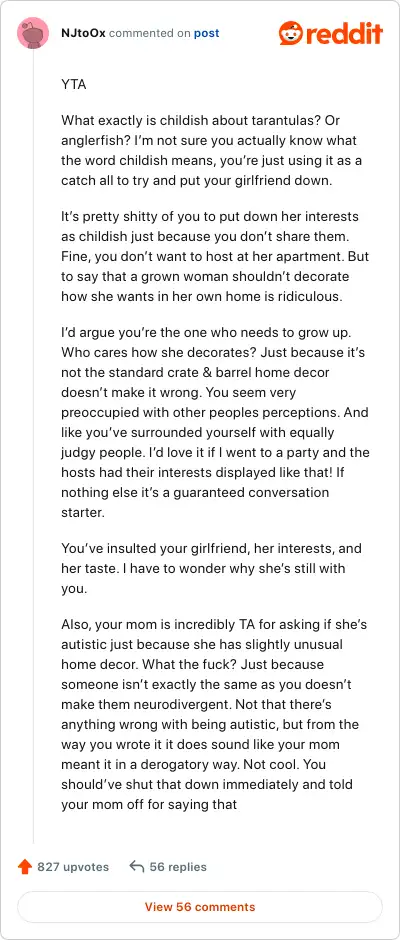Click the YTA verdict text
This screenshot has width=400, height=940.
pyautogui.click(x=74, y=85)
